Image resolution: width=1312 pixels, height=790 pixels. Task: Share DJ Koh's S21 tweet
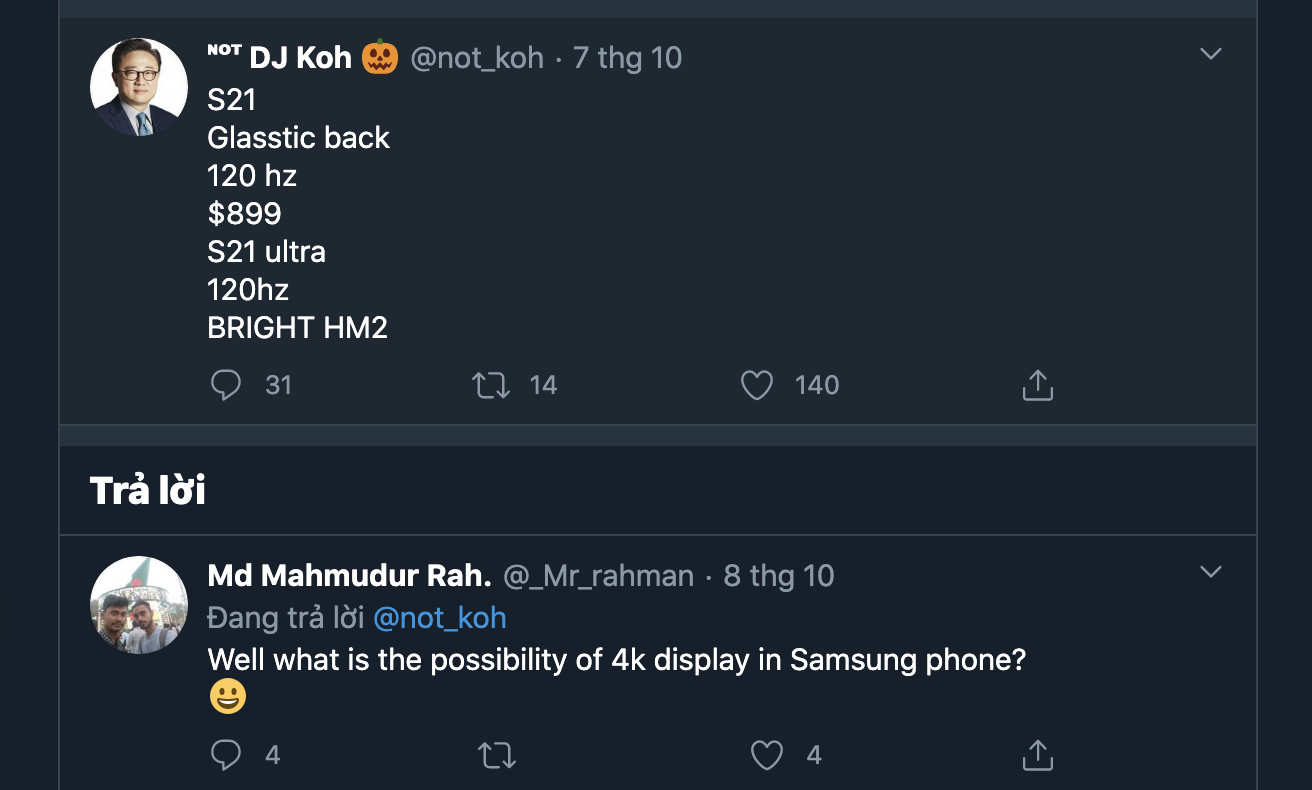coord(1037,385)
